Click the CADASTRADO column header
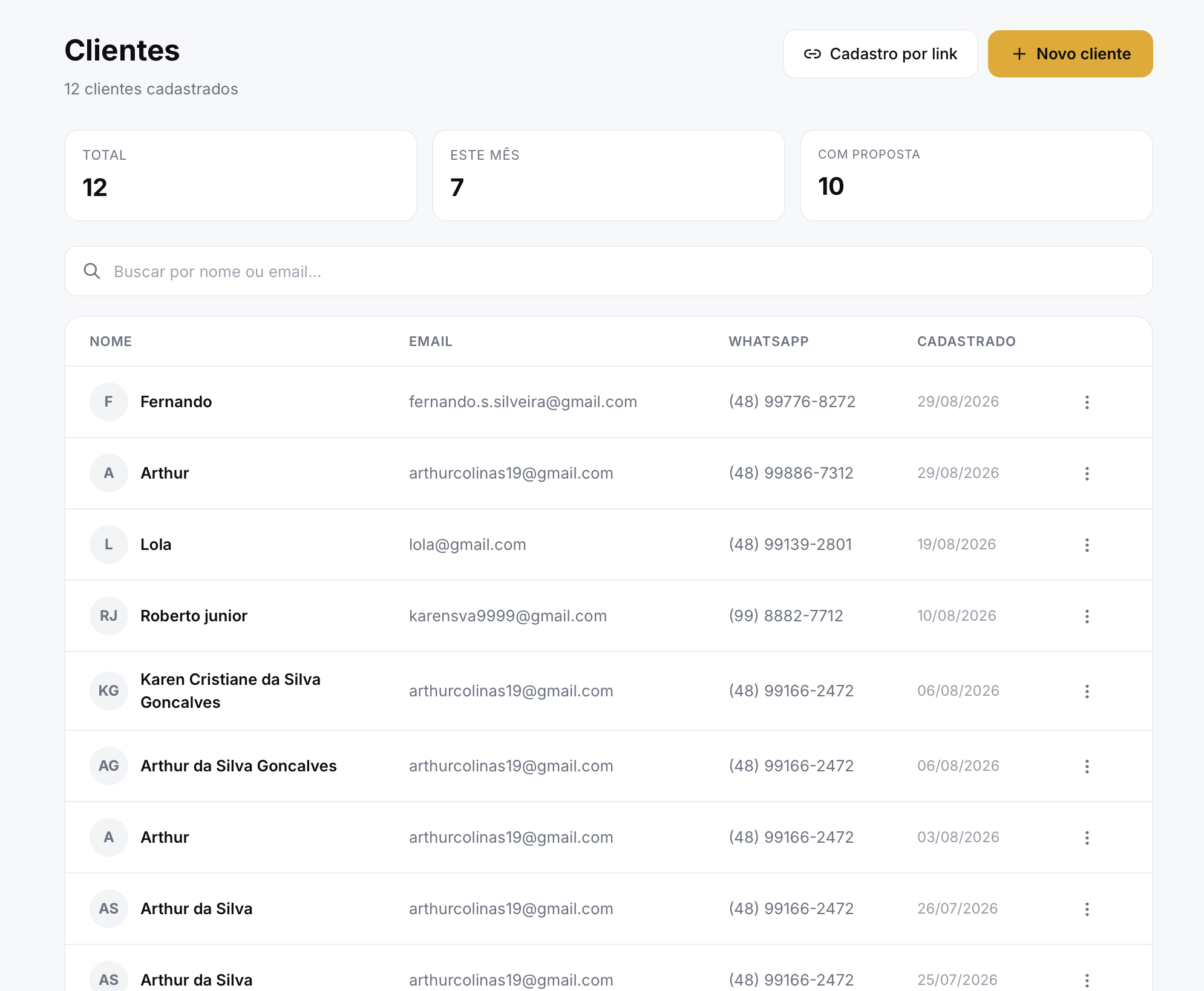Viewport: 1204px width, 991px height. 966,341
